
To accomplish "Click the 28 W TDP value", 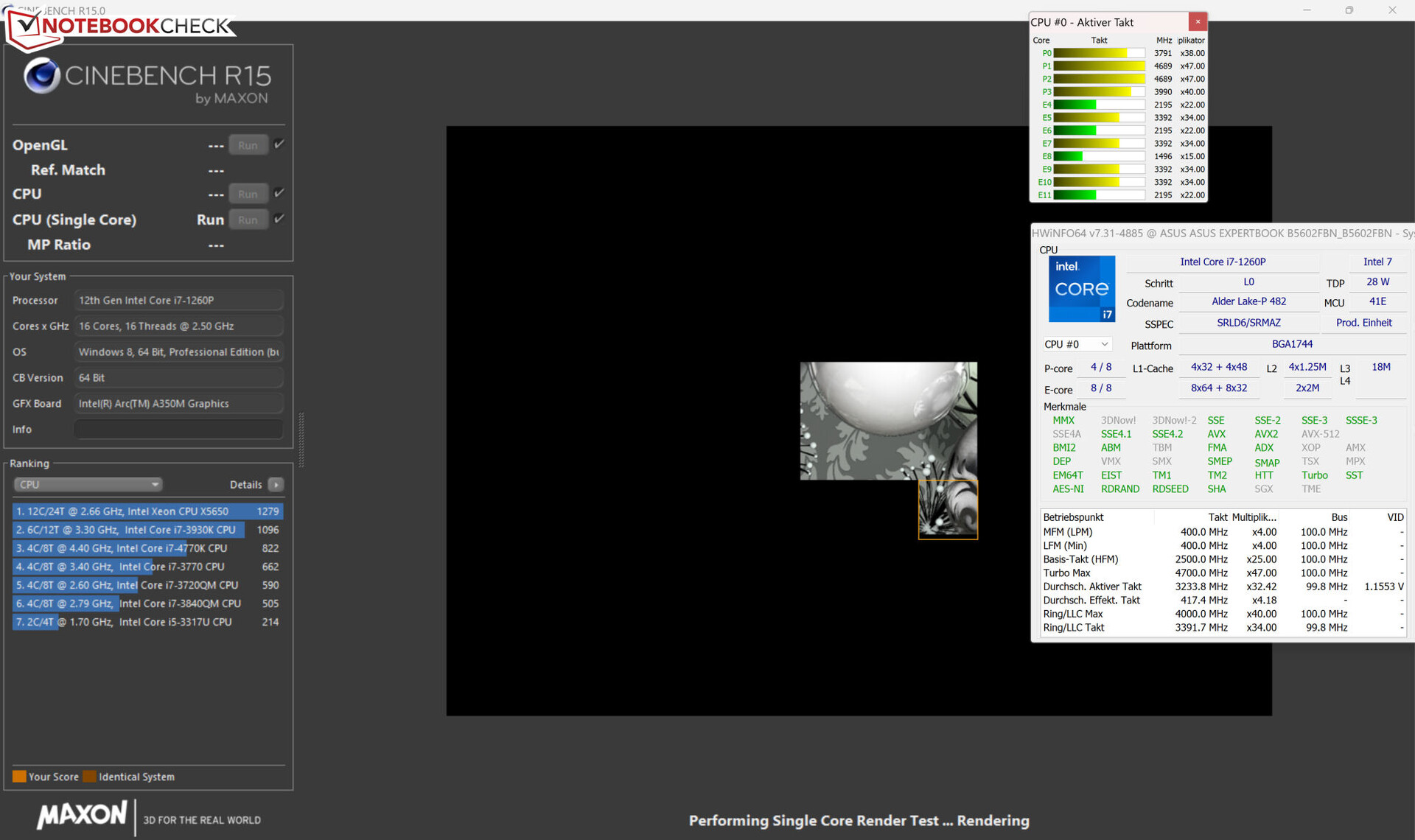I will coord(1377,282).
